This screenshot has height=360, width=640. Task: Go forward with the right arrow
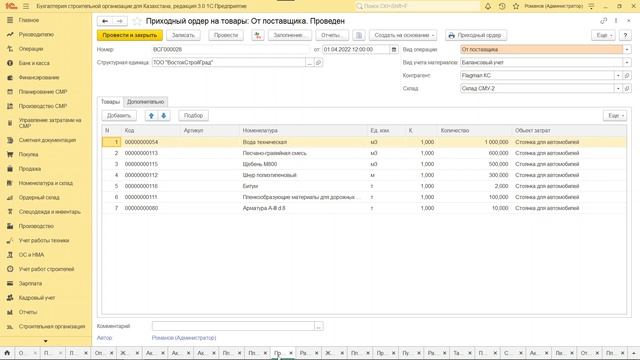tap(119, 21)
